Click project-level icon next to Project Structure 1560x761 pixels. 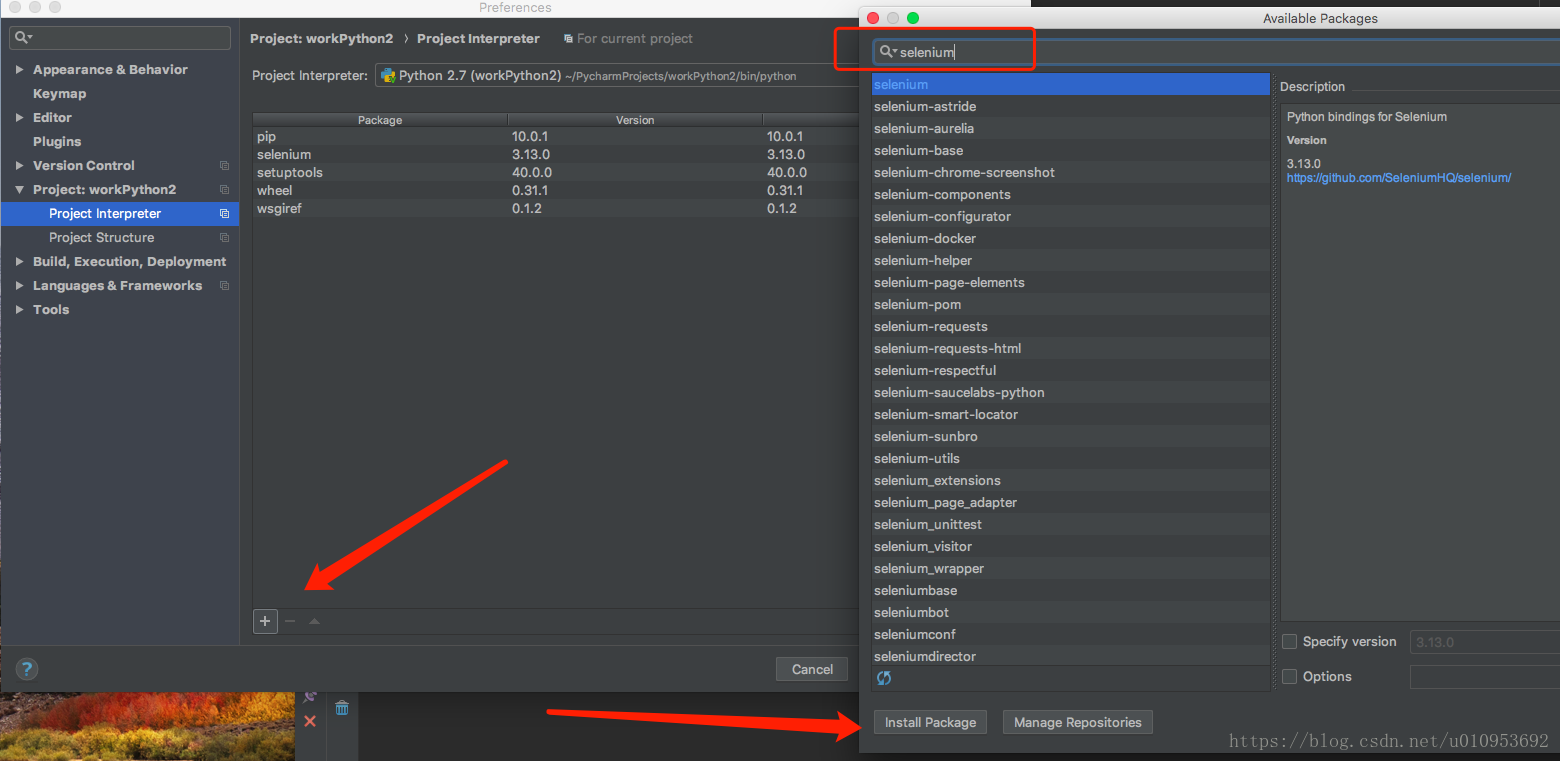click(x=224, y=238)
